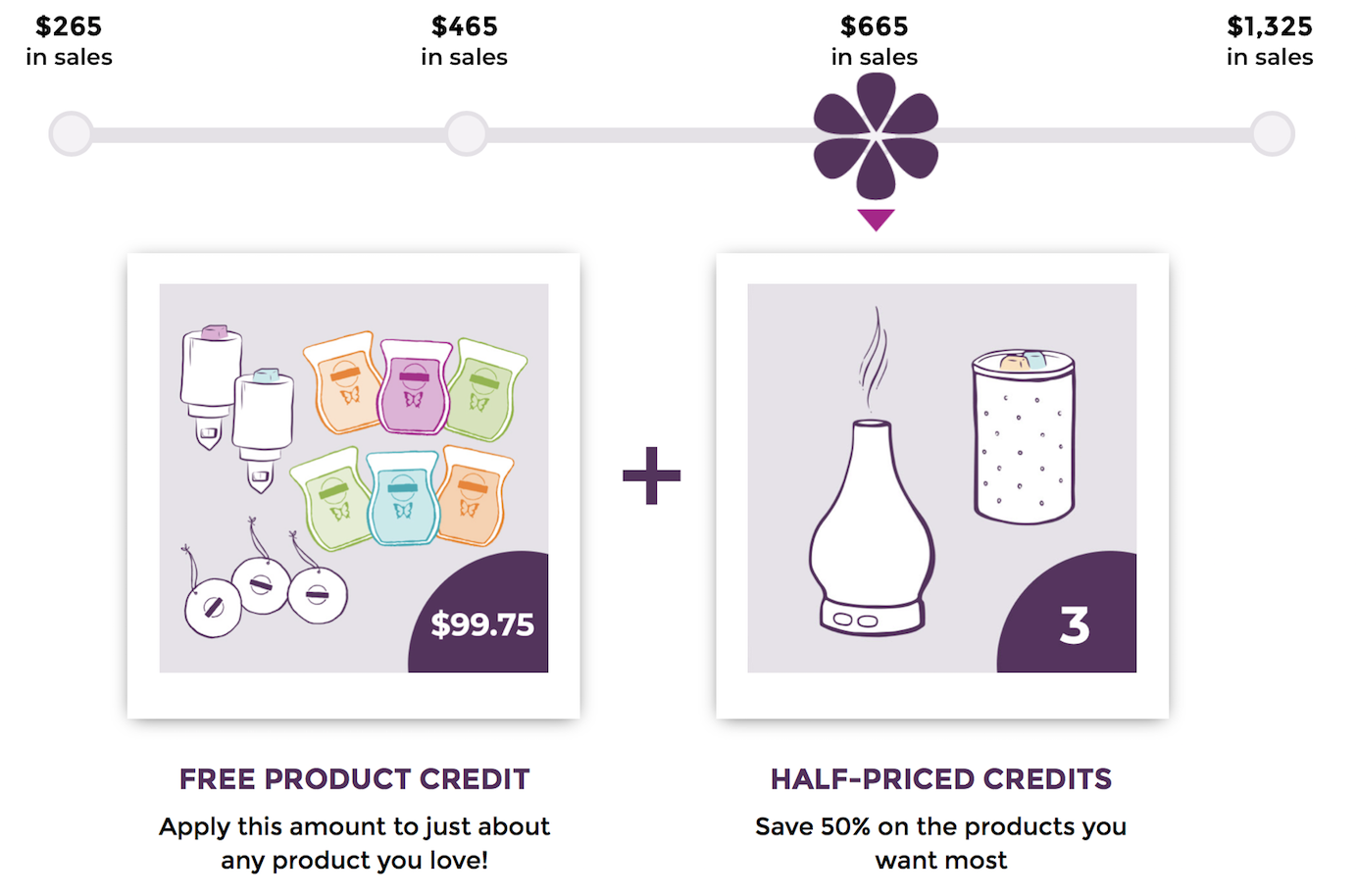Select the $1,325 in sales milestone circle
Screen dimensions: 1357x896
click(1273, 133)
